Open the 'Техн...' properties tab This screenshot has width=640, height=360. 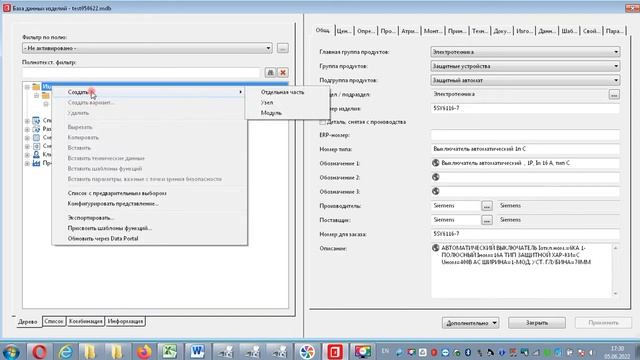tap(480, 31)
